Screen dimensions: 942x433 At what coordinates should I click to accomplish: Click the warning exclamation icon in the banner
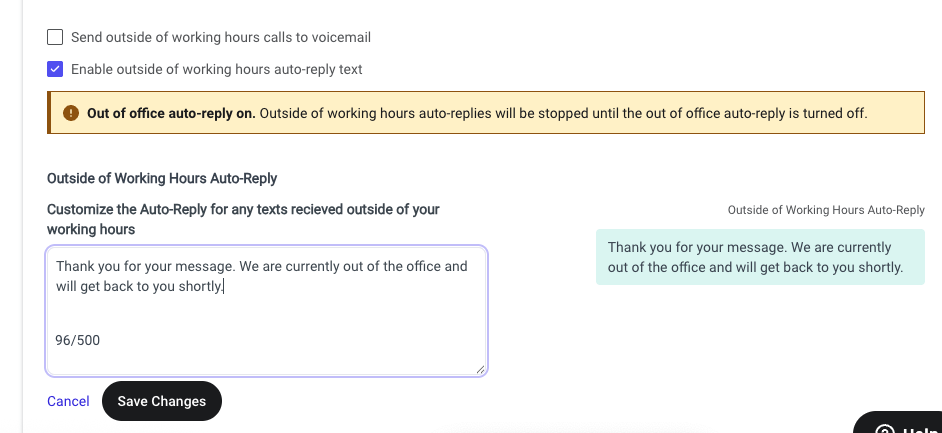(x=71, y=112)
